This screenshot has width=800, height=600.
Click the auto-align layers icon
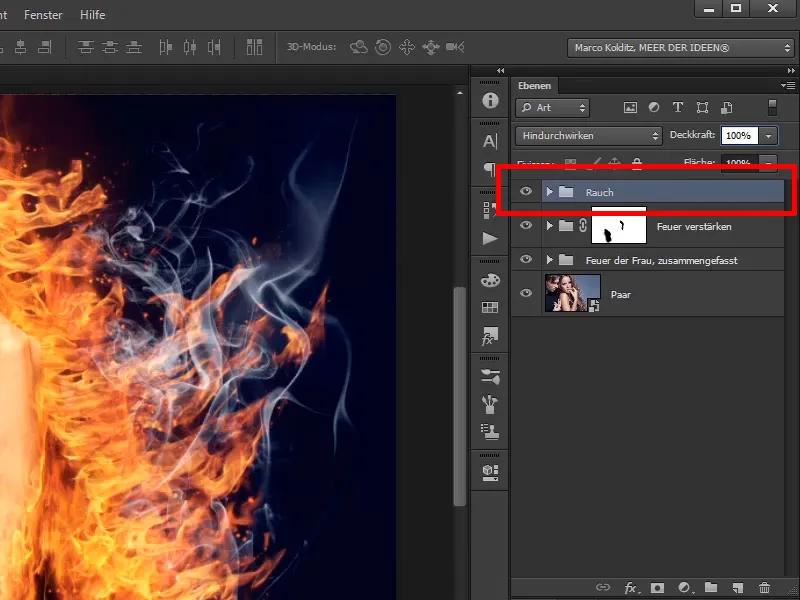[254, 47]
